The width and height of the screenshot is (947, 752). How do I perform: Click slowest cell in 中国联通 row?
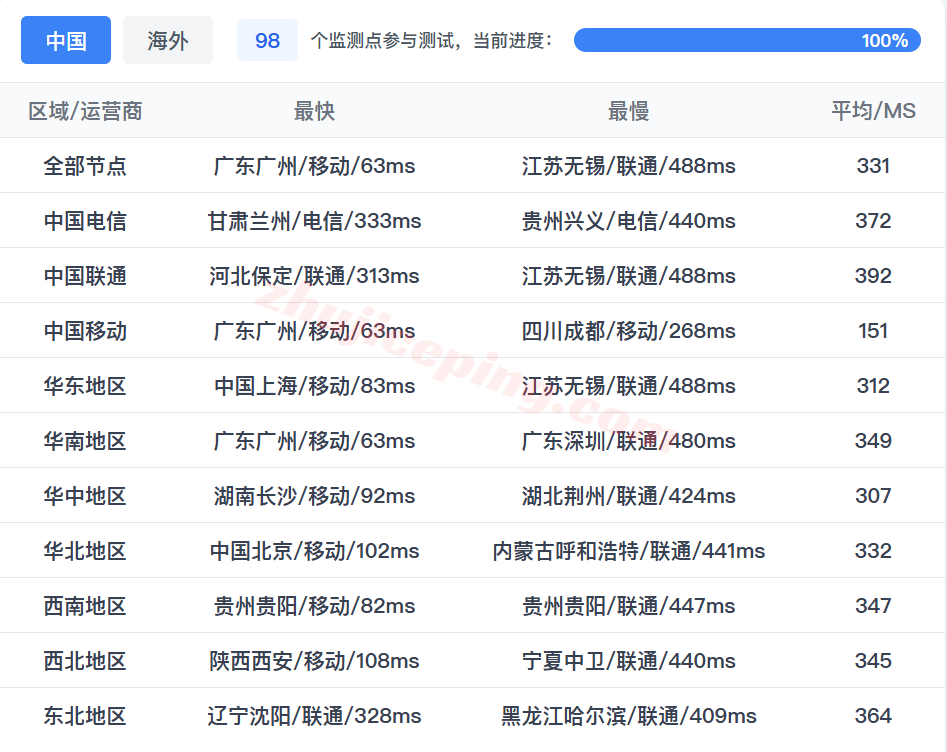tap(628, 275)
